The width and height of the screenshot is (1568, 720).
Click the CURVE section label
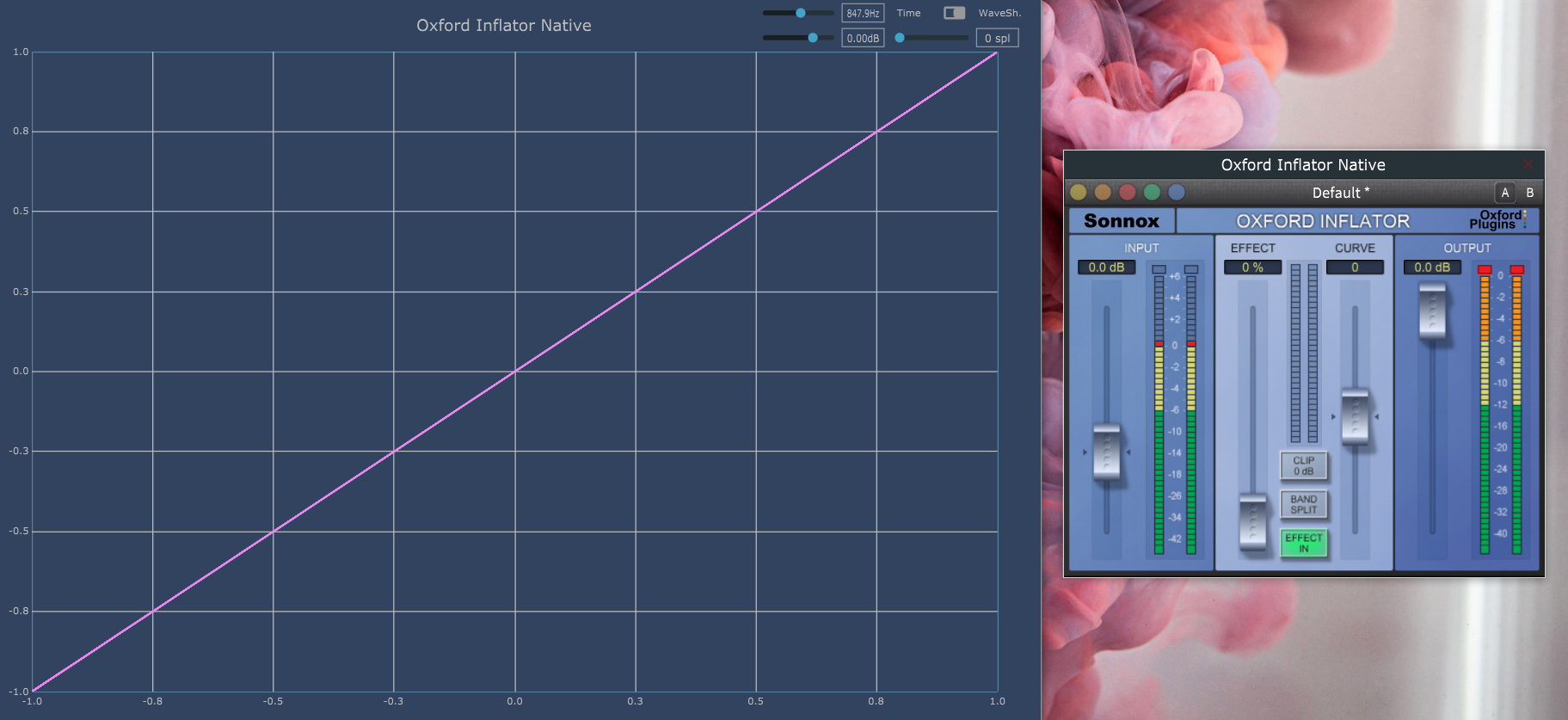(x=1355, y=248)
